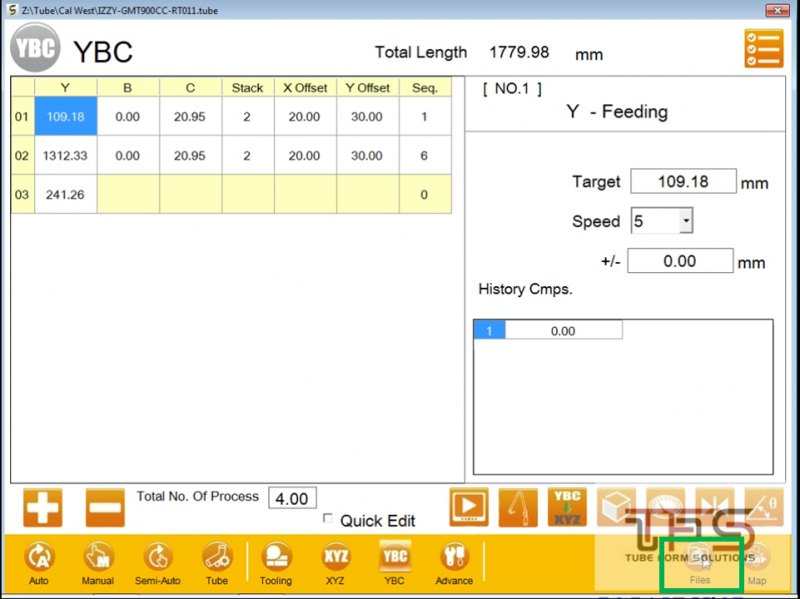The width and height of the screenshot is (800, 599).
Task: Select row header 03
Action: pos(22,194)
